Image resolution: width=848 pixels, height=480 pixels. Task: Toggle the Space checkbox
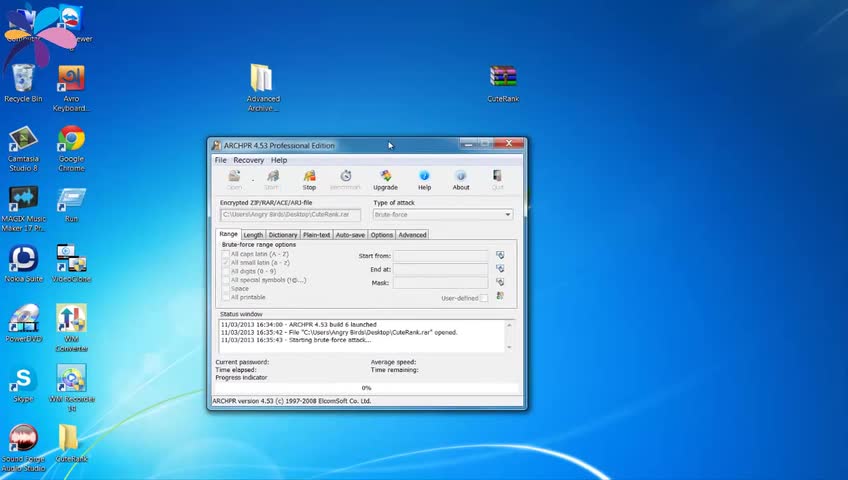tap(226, 288)
